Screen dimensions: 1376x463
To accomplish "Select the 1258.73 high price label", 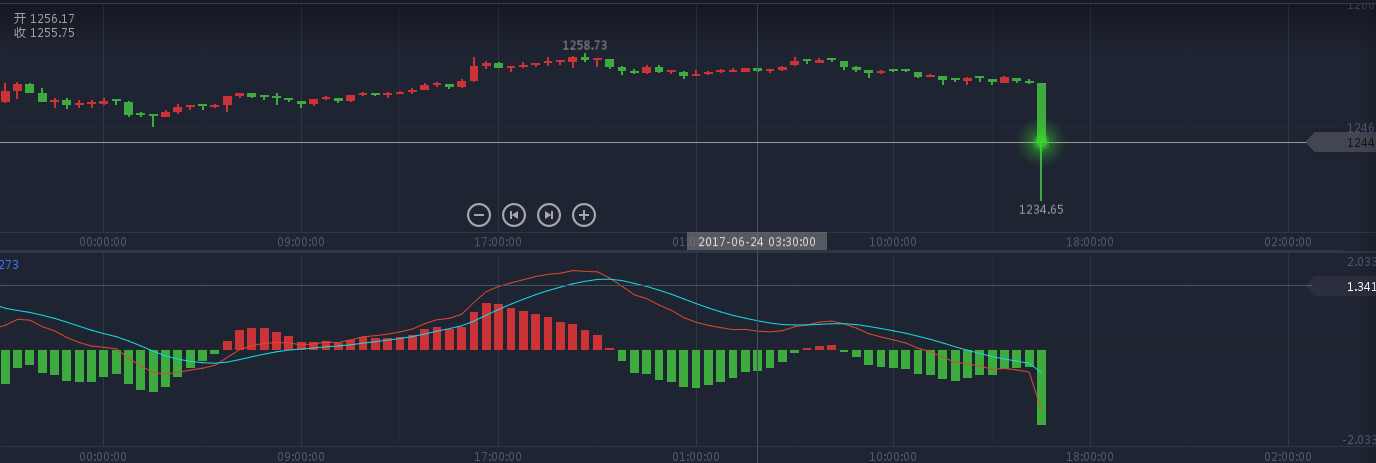I will click(584, 46).
